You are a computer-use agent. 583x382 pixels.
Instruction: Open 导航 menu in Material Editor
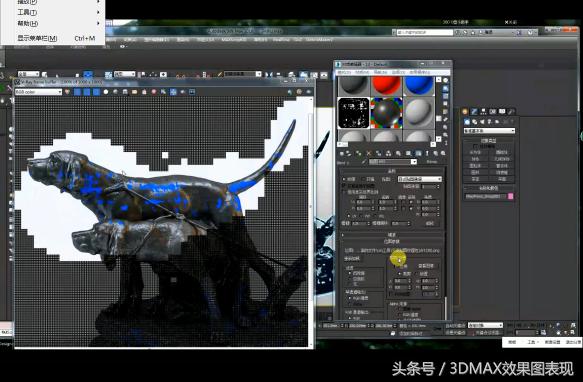pyautogui.click(x=380, y=72)
